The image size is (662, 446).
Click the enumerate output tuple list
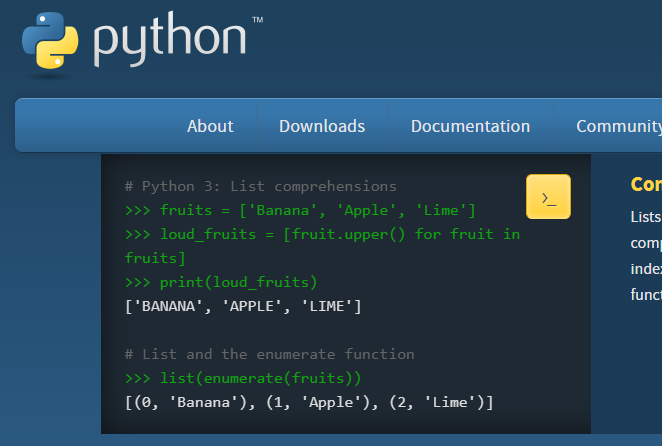coord(309,402)
